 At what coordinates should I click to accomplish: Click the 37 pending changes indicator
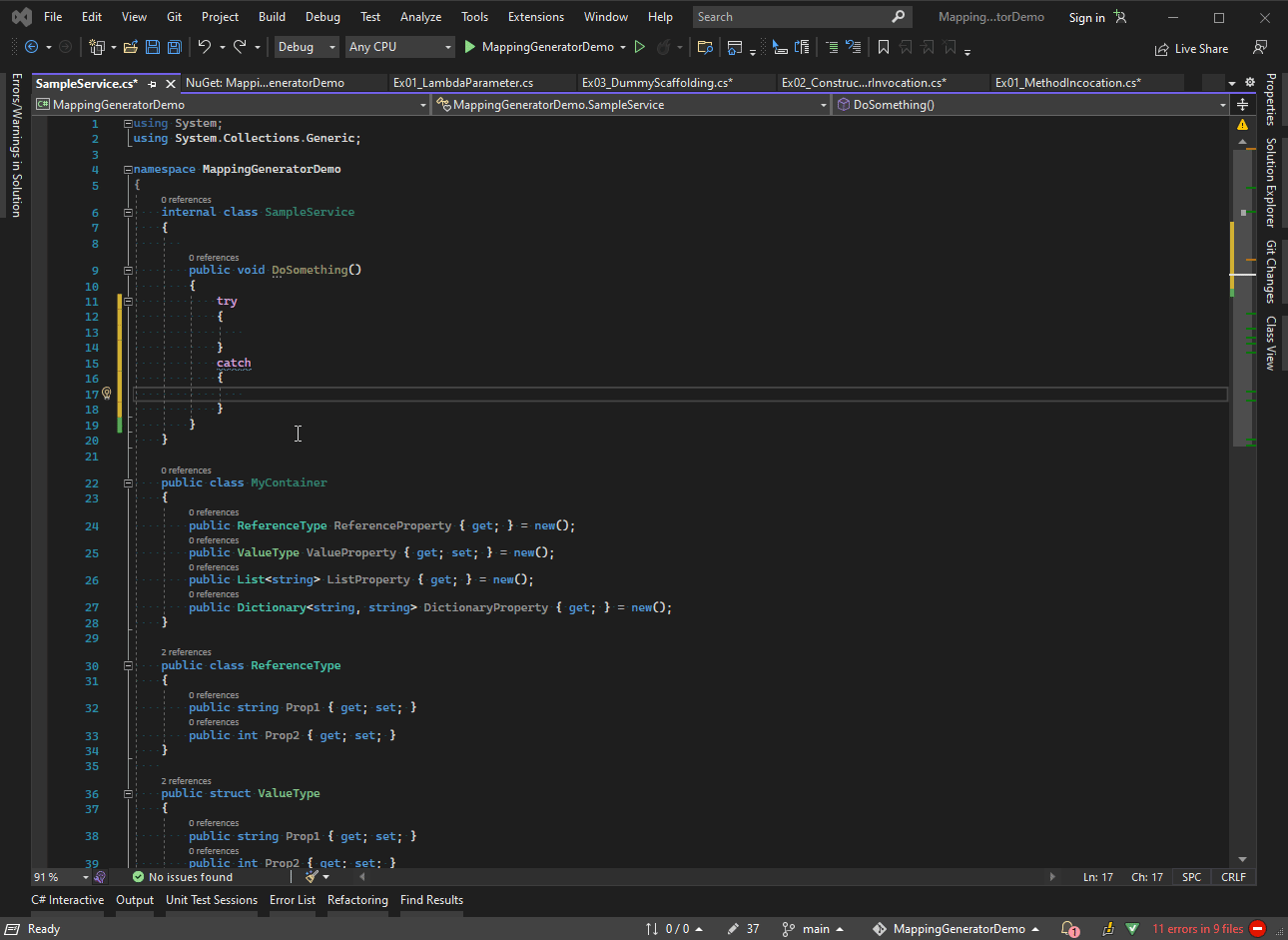tap(744, 929)
